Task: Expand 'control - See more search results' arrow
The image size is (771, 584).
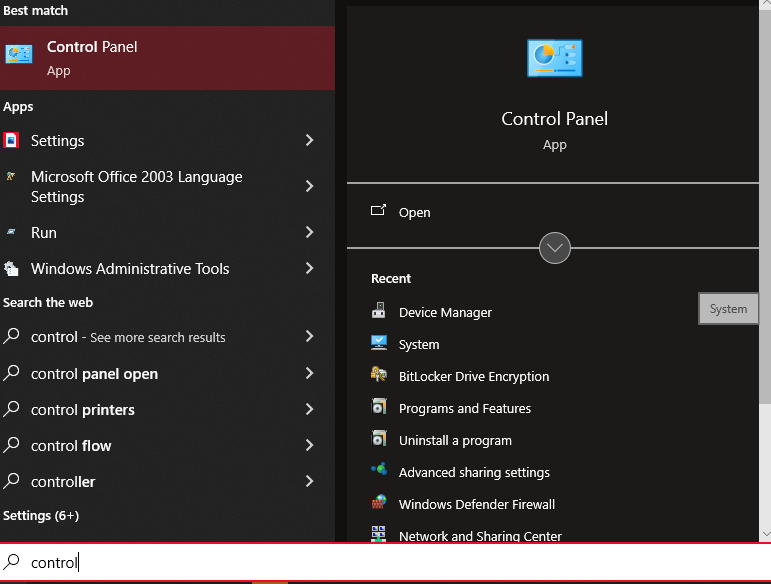Action: coord(309,336)
